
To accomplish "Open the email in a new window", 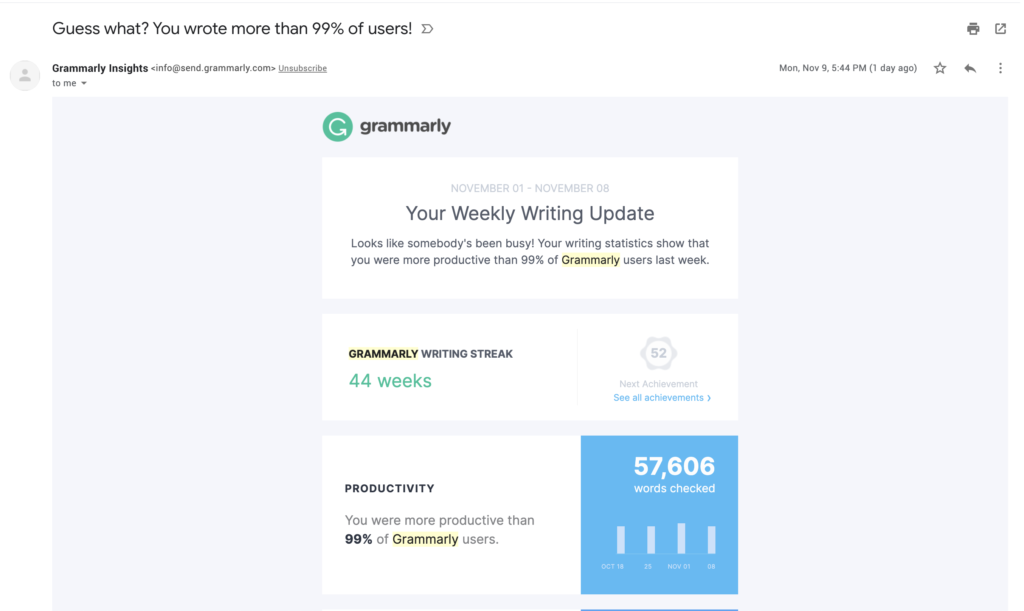I will pyautogui.click(x=1001, y=29).
